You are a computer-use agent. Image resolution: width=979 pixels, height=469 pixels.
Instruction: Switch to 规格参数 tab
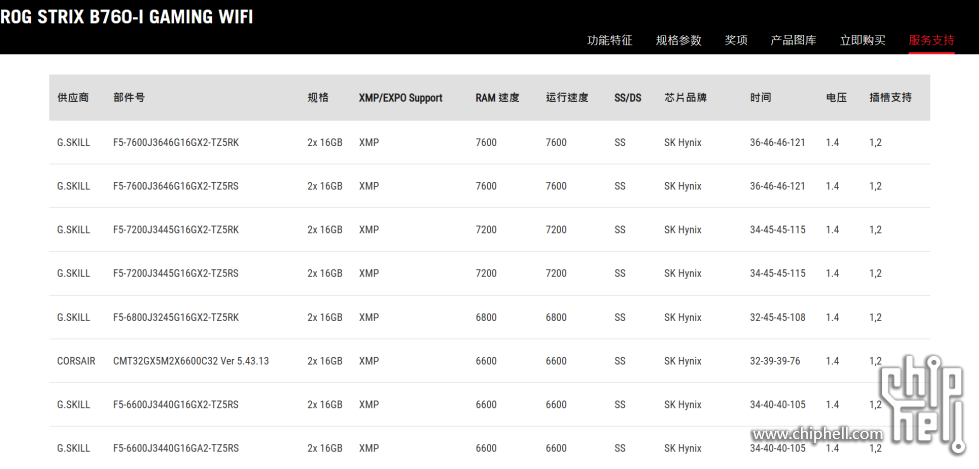click(x=679, y=41)
